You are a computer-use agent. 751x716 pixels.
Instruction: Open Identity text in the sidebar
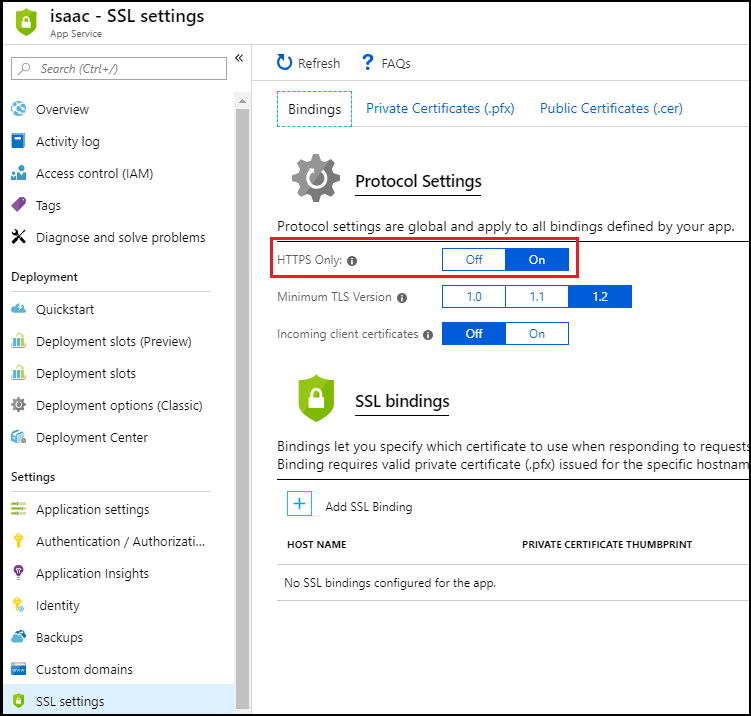pyautogui.click(x=57, y=605)
